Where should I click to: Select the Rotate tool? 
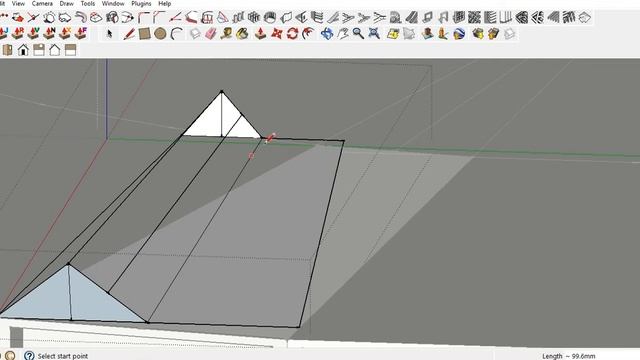(x=292, y=33)
